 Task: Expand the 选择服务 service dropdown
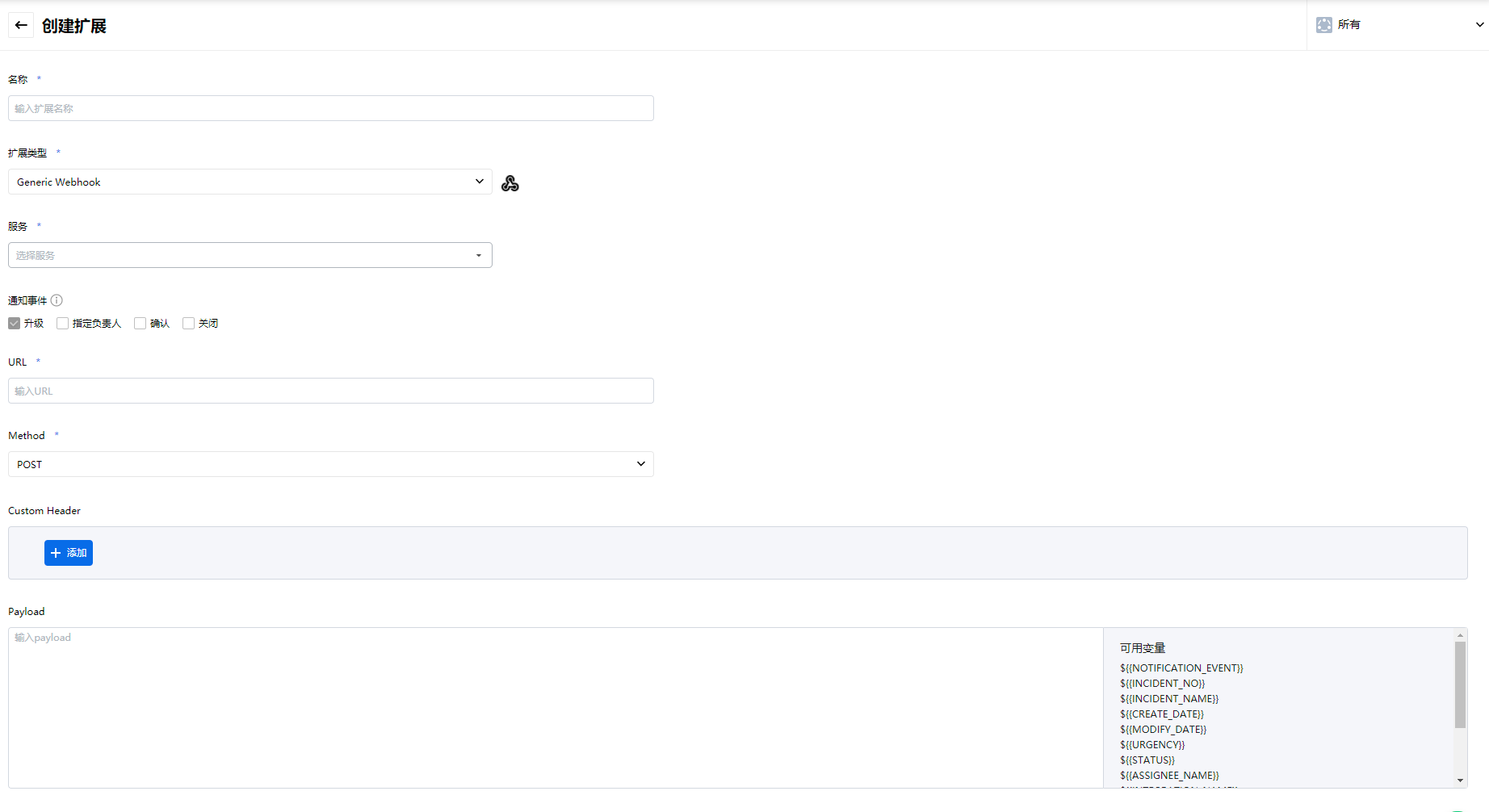[250, 255]
